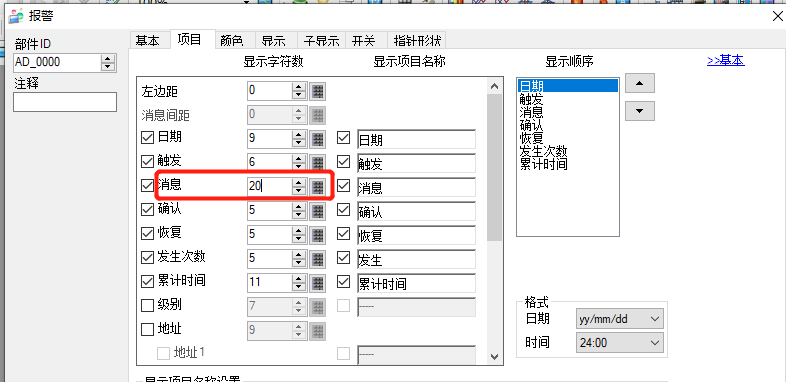The width and height of the screenshot is (786, 382).
Task: Toggle item name checkbox beside 消息 name field
Action: pyautogui.click(x=343, y=185)
